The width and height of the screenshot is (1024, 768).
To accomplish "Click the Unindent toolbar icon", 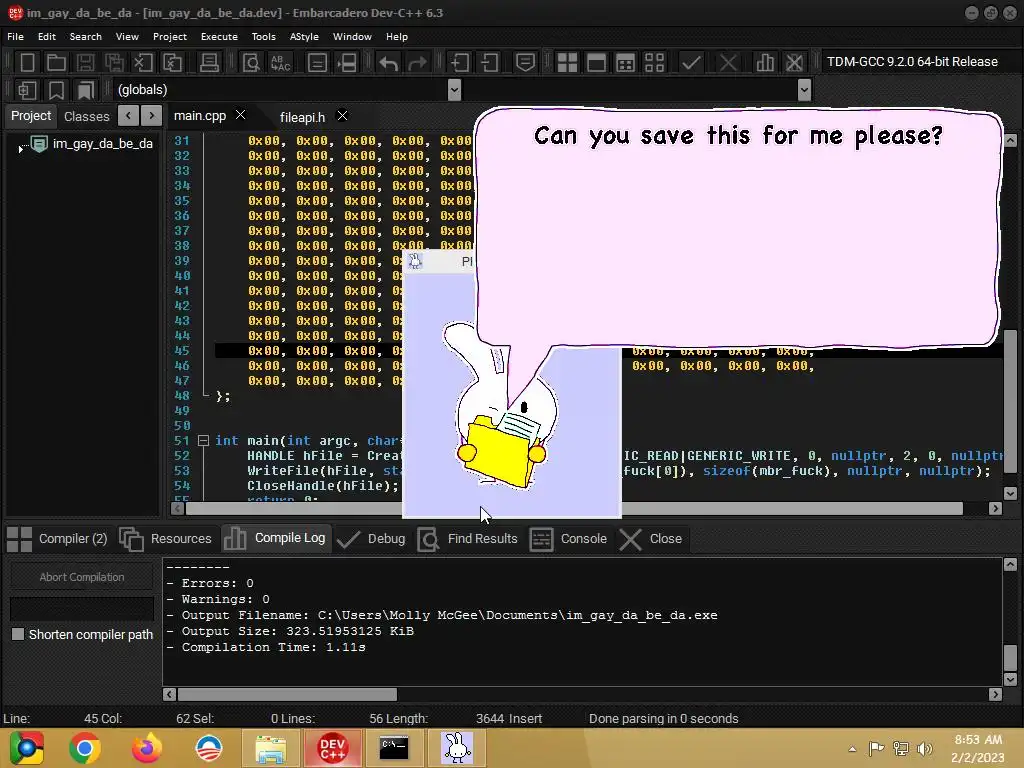I will [489, 63].
